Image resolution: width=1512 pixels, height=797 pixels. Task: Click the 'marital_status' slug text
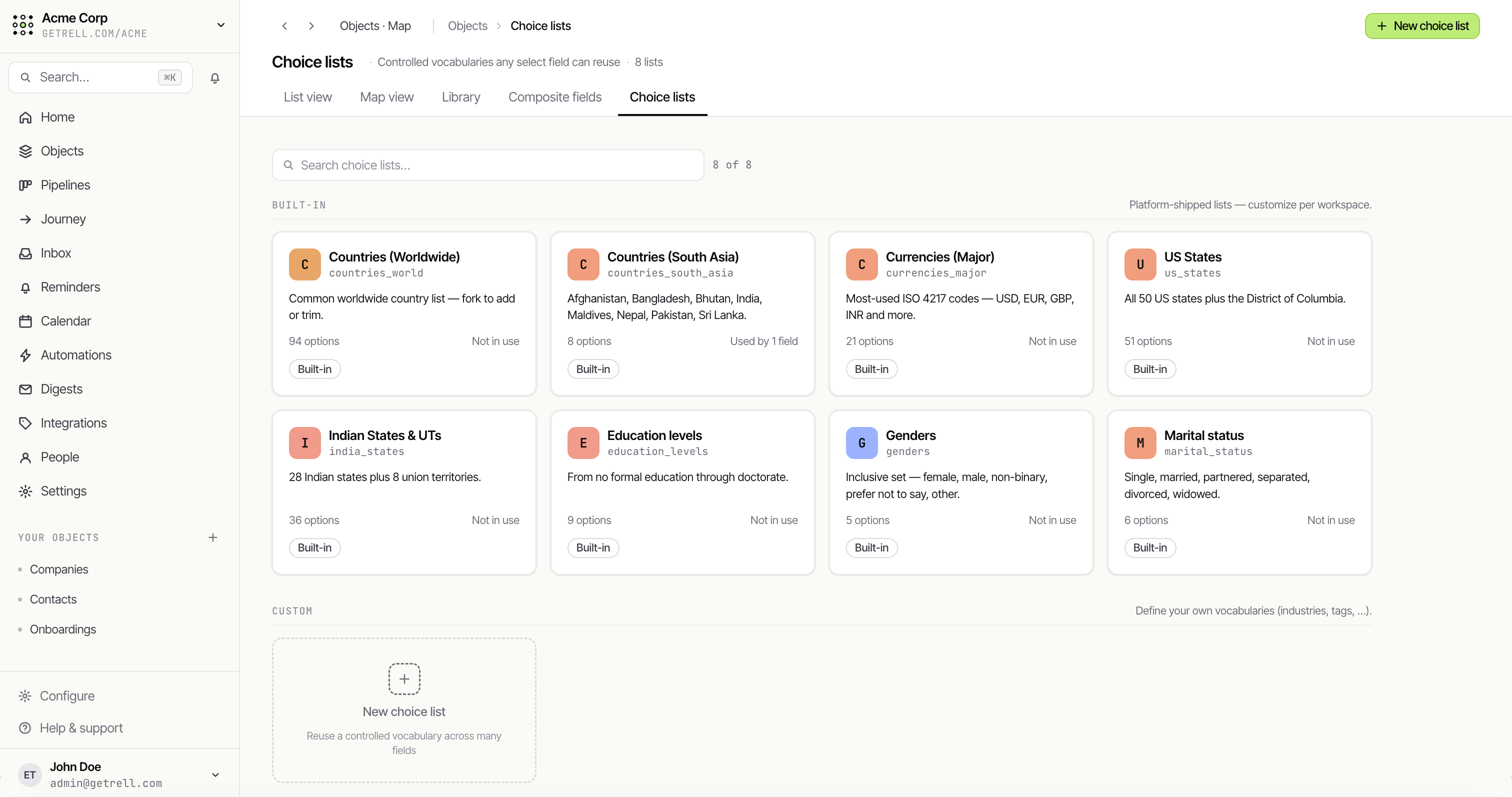[x=1208, y=451]
